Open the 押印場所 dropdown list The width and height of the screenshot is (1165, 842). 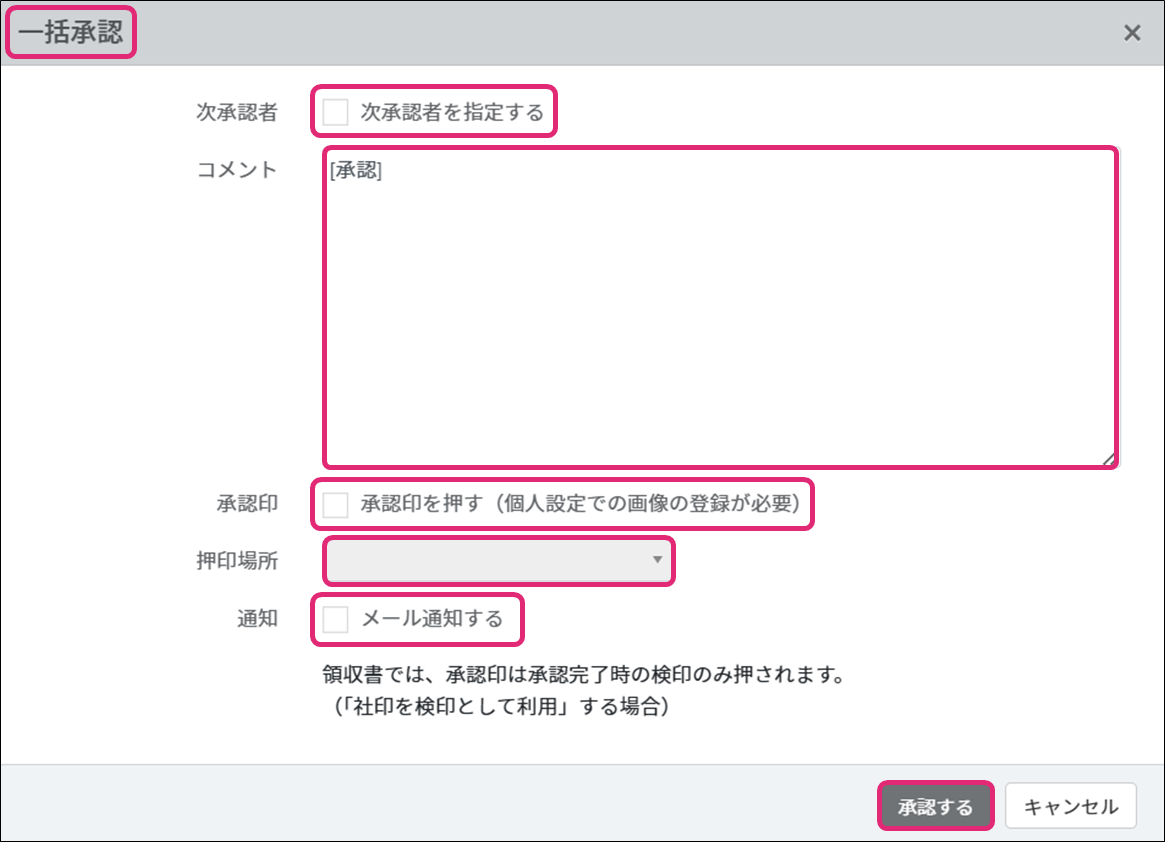click(x=498, y=561)
